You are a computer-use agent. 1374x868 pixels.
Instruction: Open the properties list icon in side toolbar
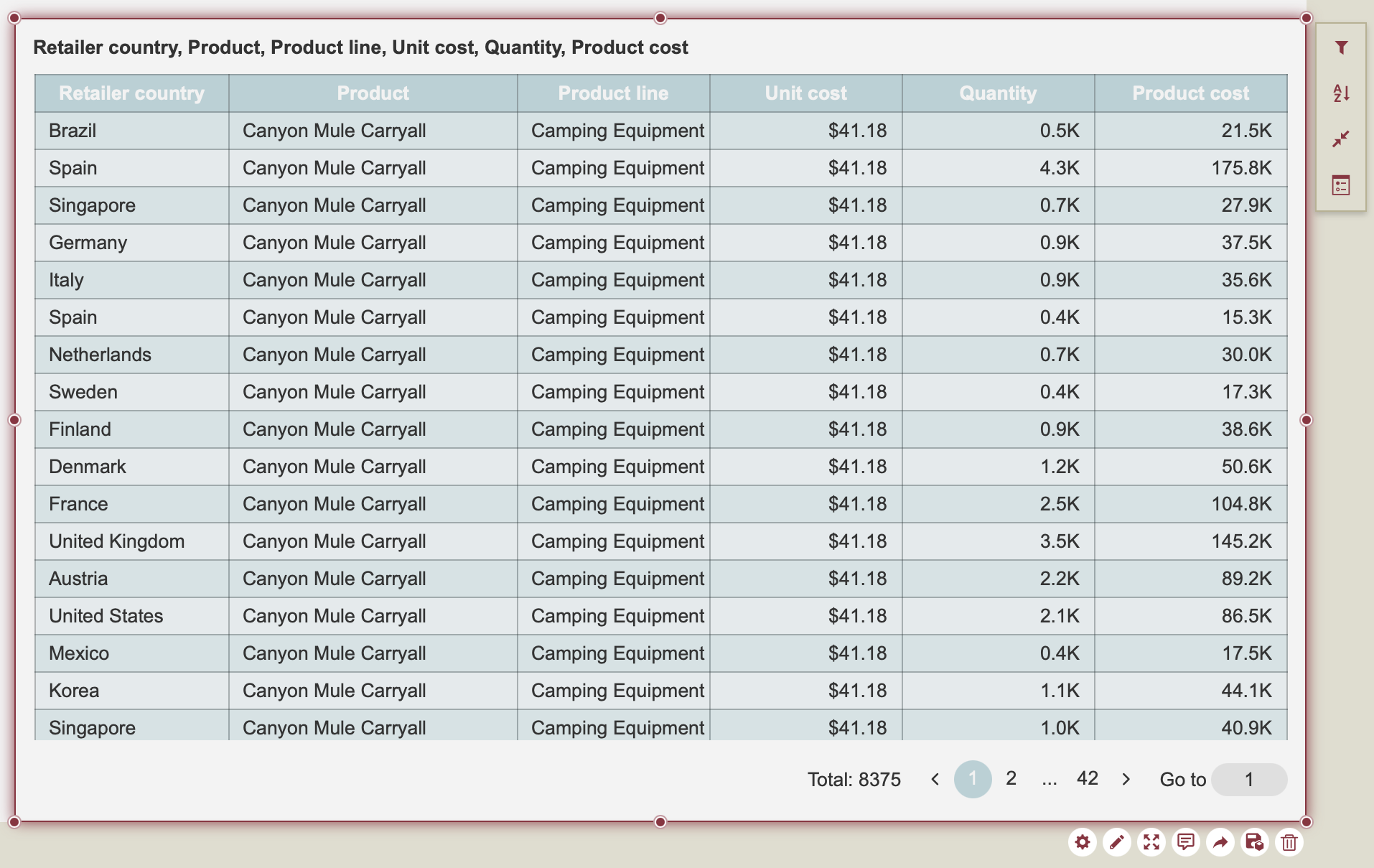click(x=1340, y=186)
